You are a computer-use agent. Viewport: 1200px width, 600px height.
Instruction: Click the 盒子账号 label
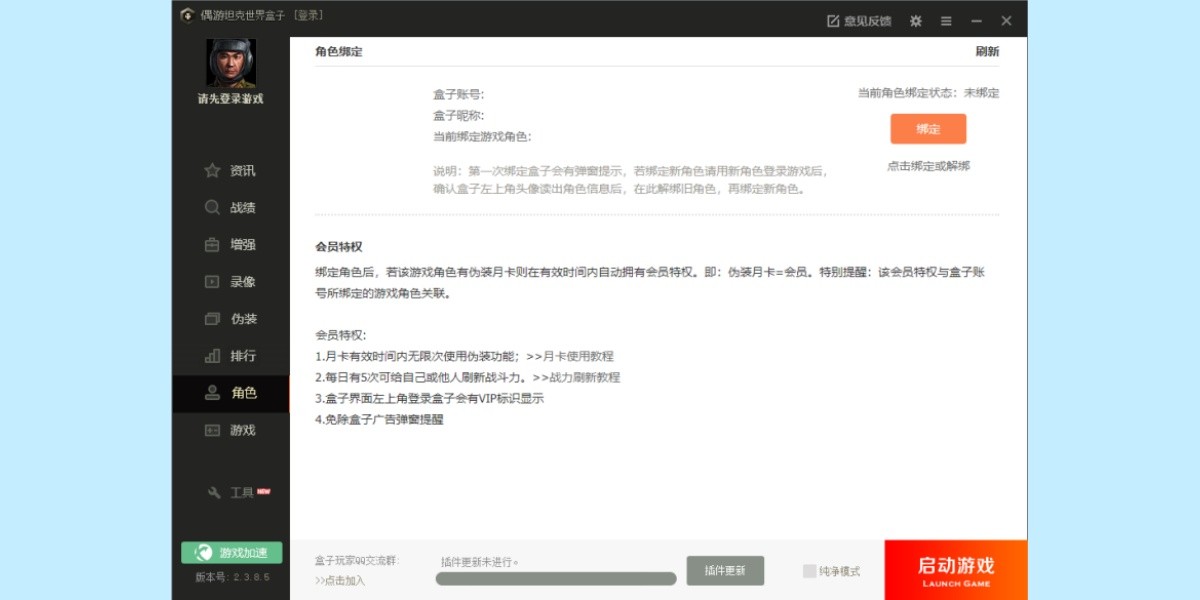tap(459, 94)
